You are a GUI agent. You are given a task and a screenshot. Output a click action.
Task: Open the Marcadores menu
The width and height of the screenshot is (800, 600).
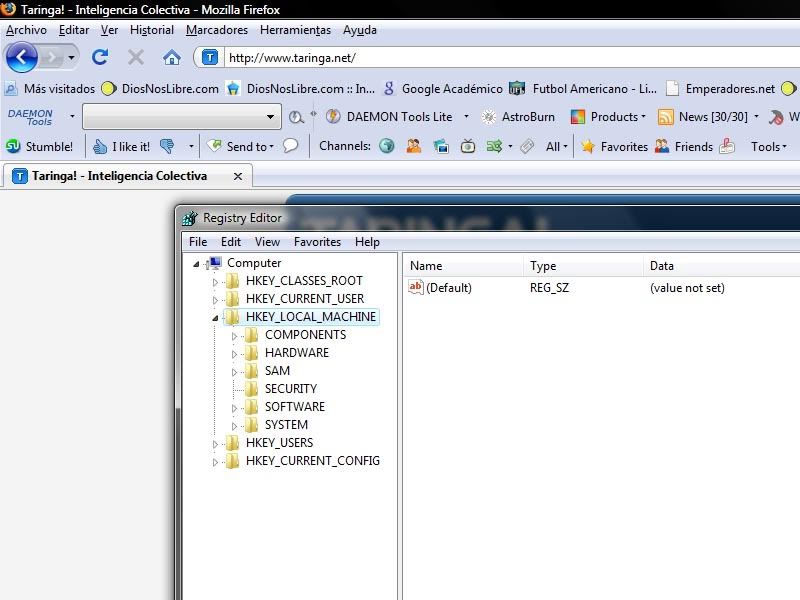pyautogui.click(x=217, y=30)
